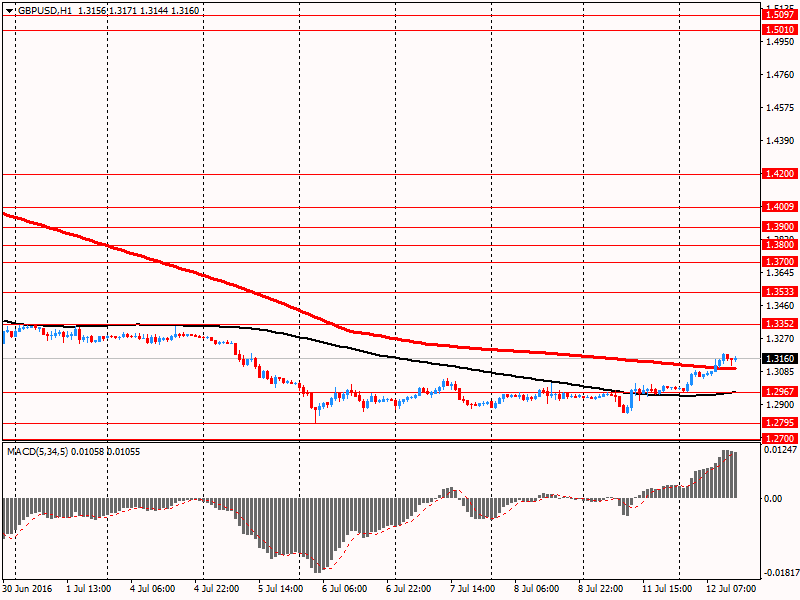Select the 1.2967 support level label
800x600 pixels.
780,392
